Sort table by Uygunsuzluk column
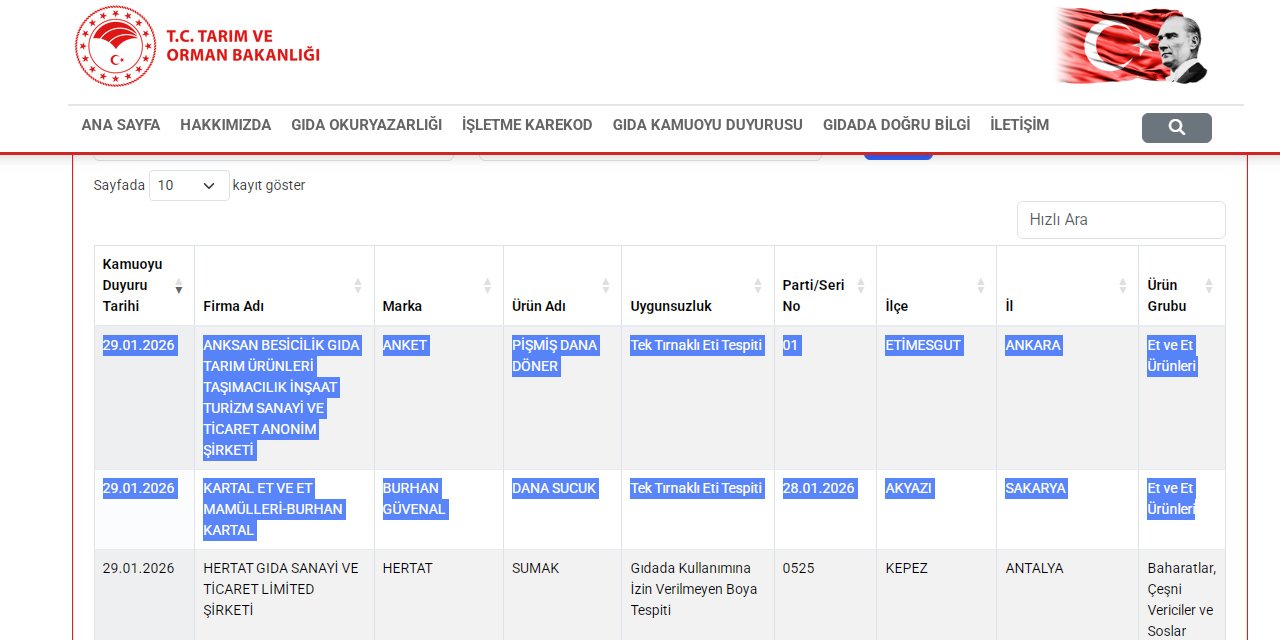Image resolution: width=1280 pixels, height=640 pixels. coord(758,286)
